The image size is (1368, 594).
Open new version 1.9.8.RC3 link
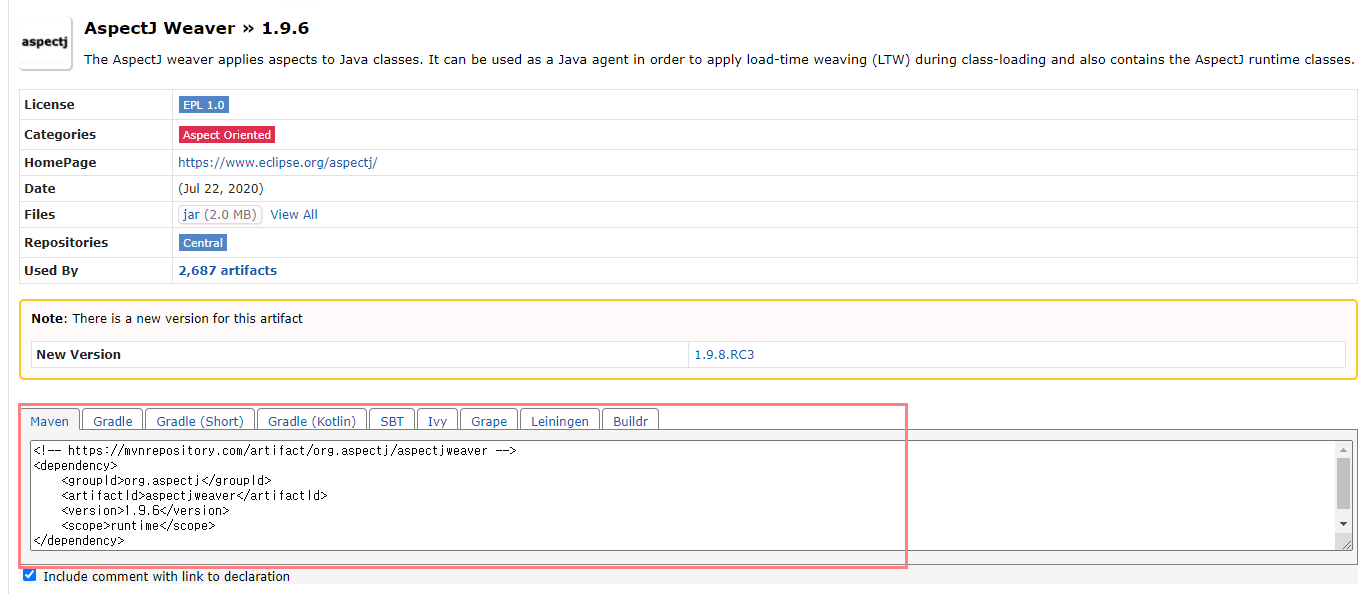pos(724,354)
